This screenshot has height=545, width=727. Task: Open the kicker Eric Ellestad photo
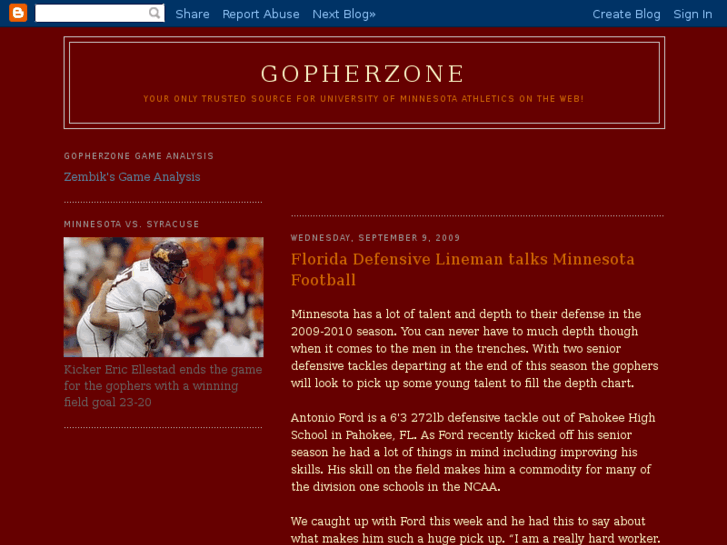pos(164,297)
